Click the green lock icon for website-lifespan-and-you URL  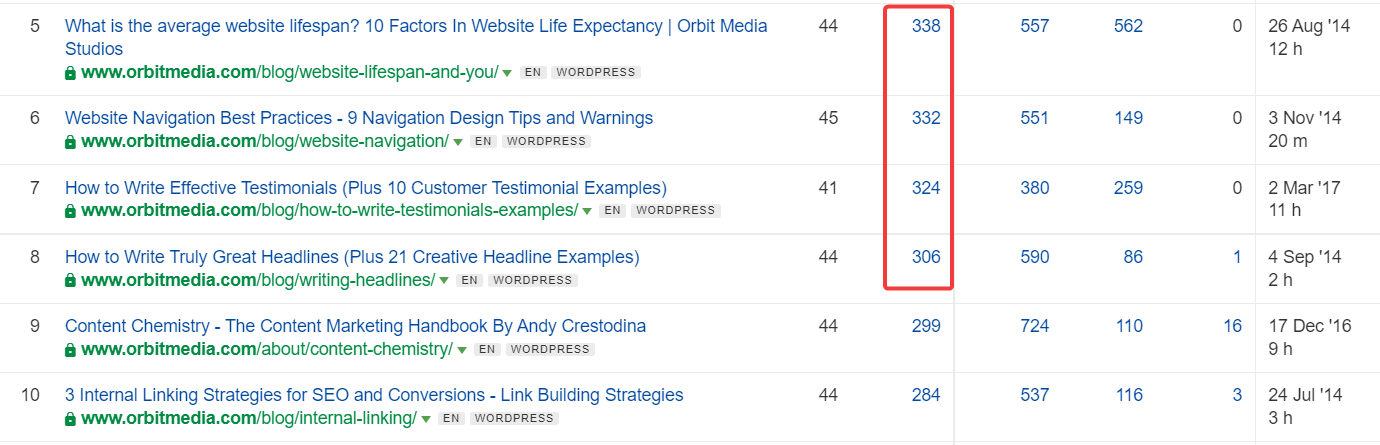(x=70, y=73)
